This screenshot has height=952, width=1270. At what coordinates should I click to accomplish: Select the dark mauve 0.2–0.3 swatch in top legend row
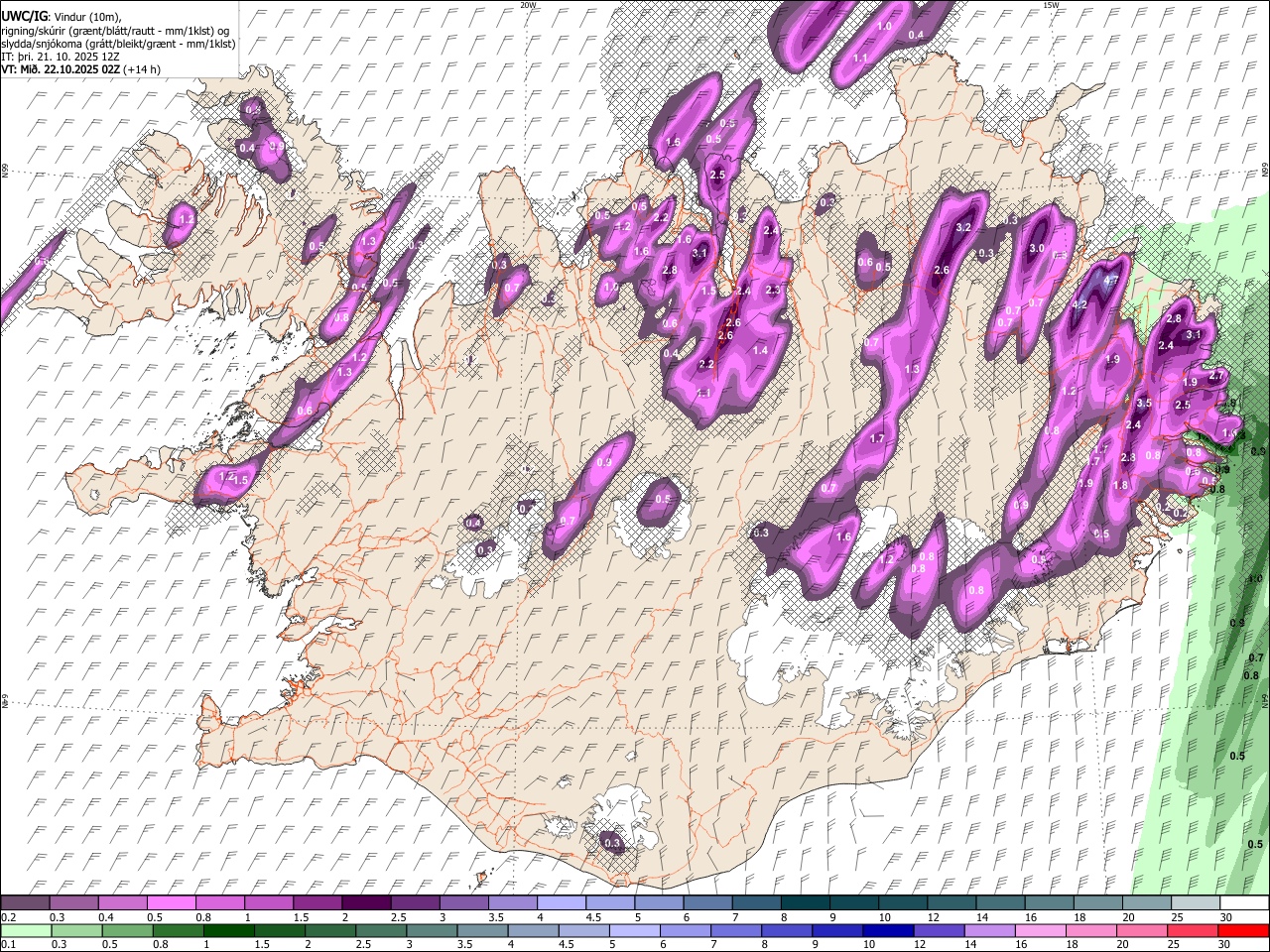25,902
